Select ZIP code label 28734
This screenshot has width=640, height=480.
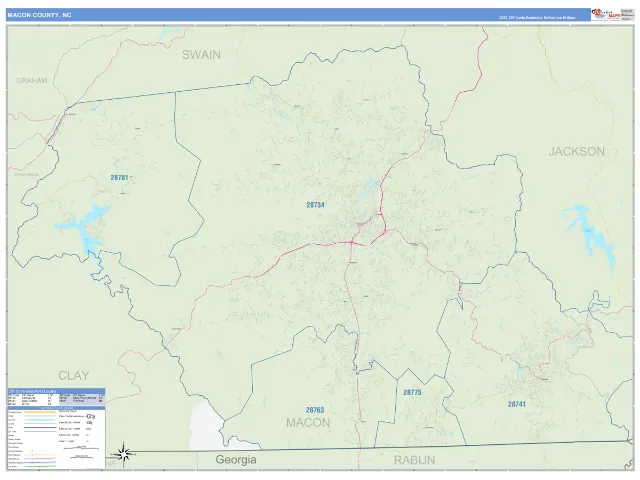(x=315, y=205)
